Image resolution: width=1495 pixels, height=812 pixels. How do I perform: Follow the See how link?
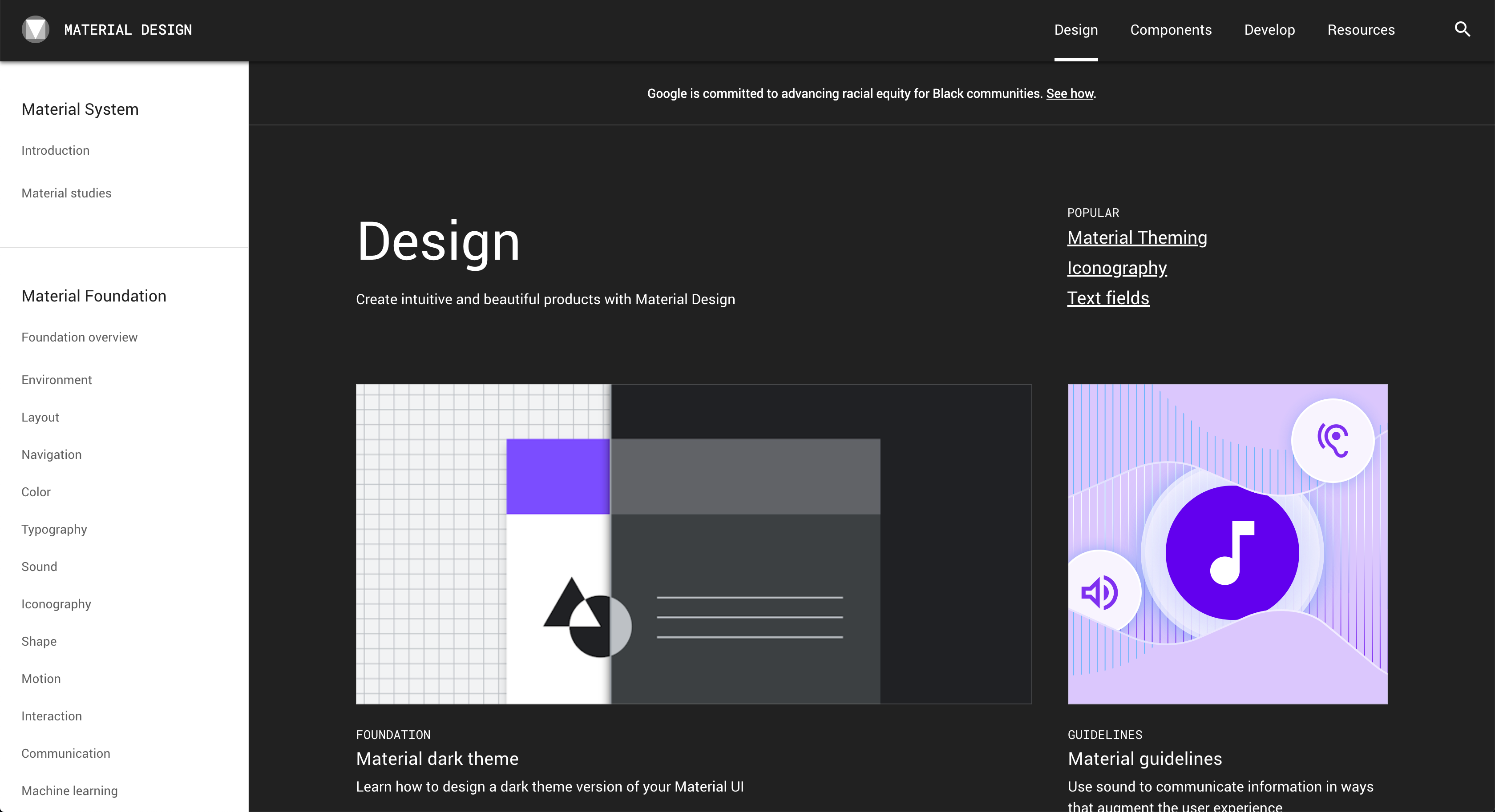[1069, 93]
